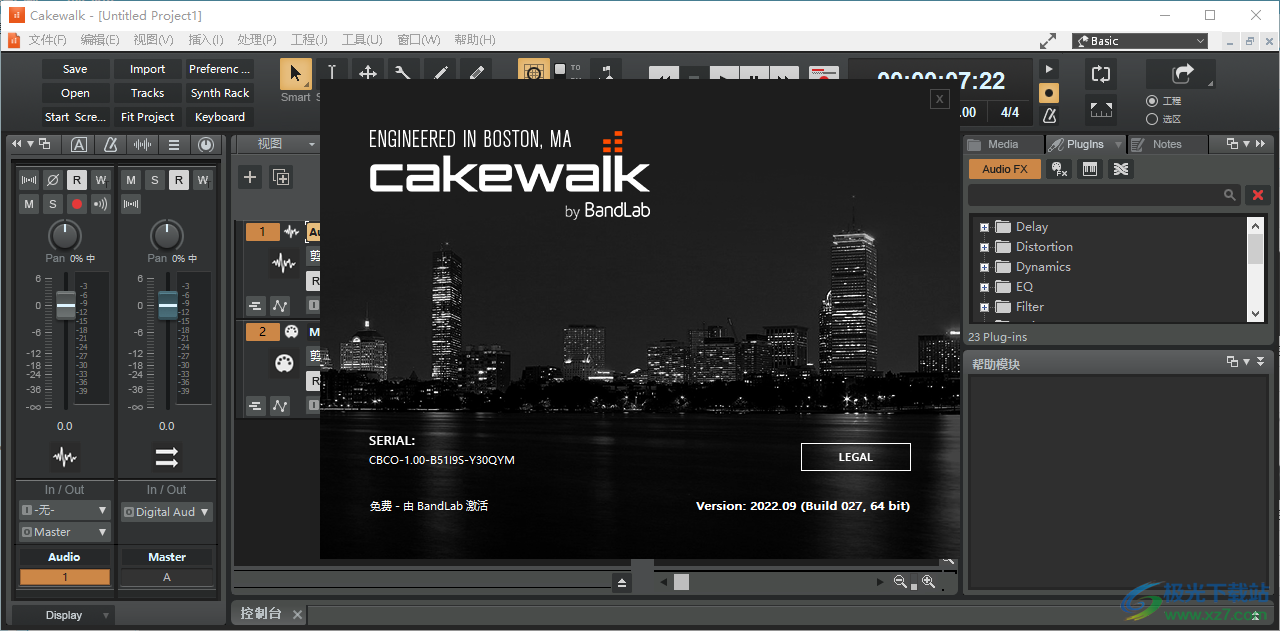Add a new track with plus button
Image resolution: width=1280 pixels, height=631 pixels.
click(x=250, y=178)
